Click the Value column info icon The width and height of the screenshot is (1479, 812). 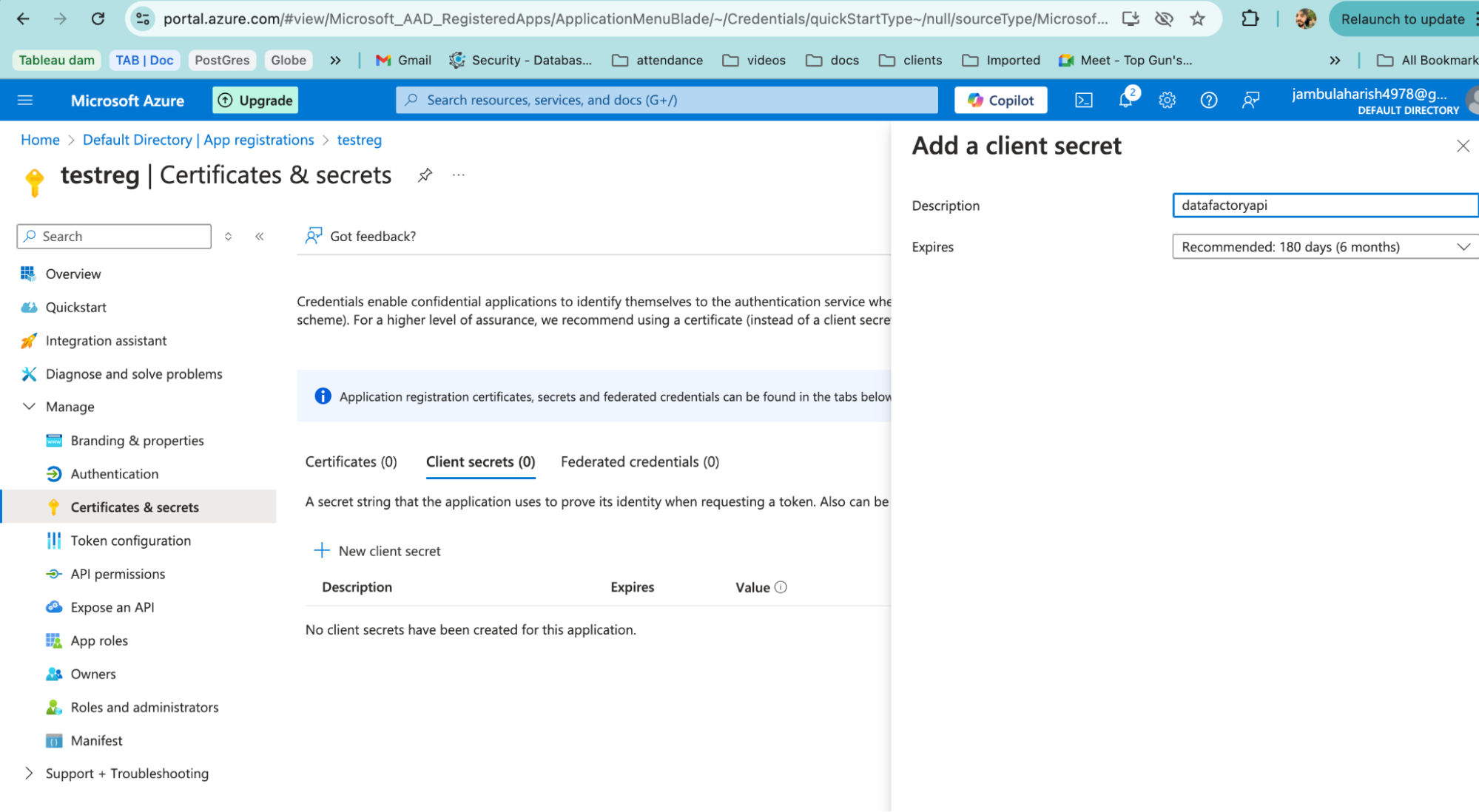click(781, 587)
